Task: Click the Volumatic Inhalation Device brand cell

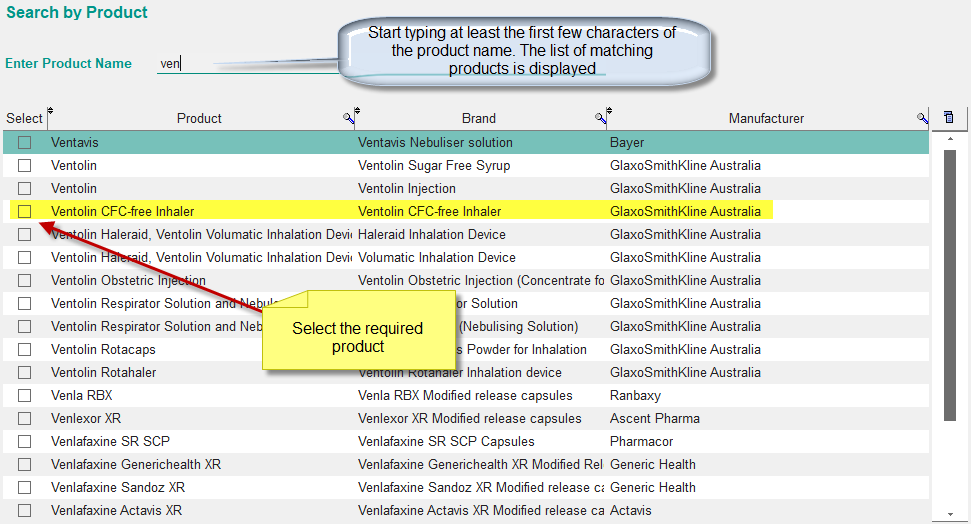Action: (x=437, y=257)
